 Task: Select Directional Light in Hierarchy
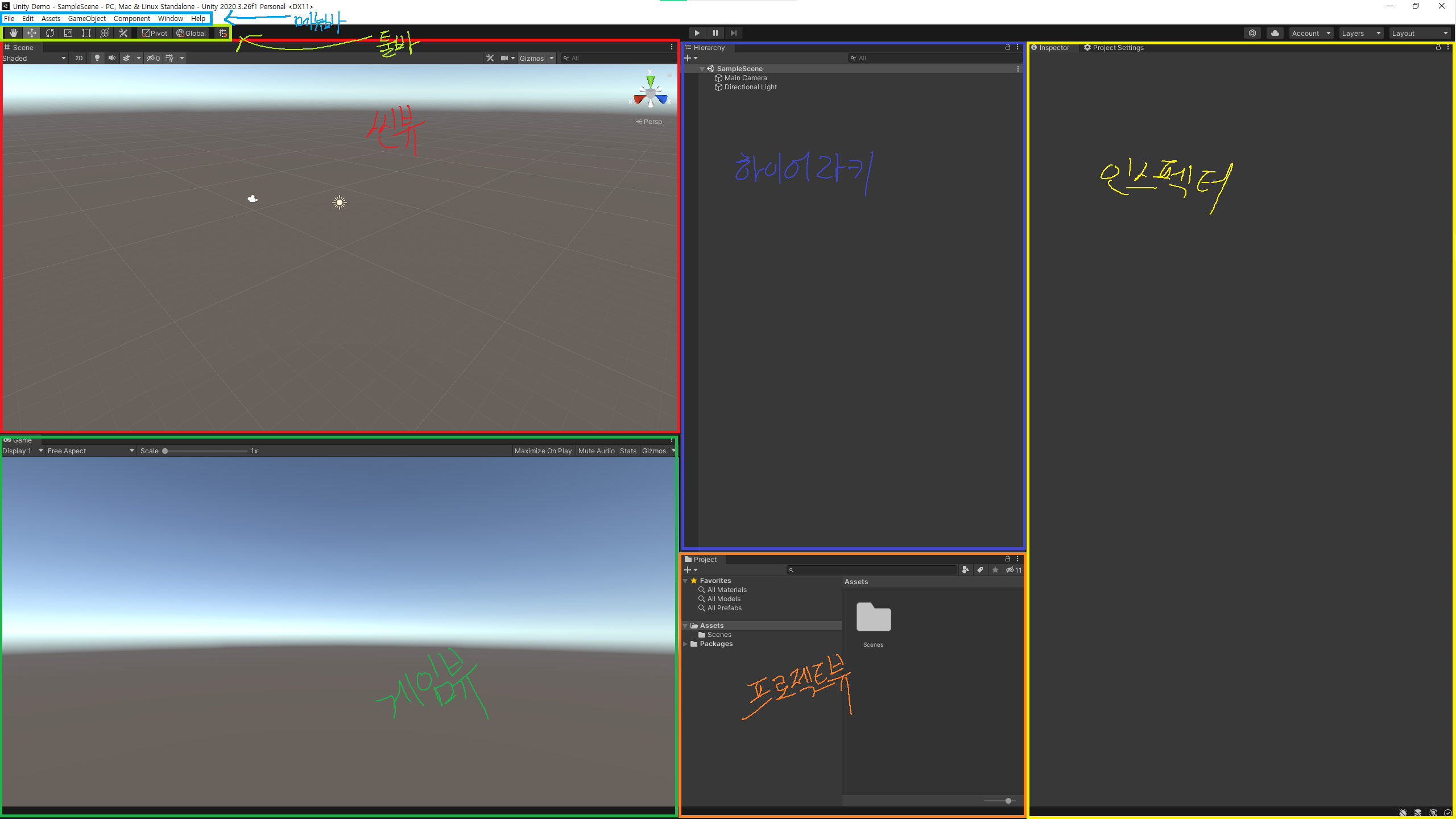pyautogui.click(x=750, y=87)
